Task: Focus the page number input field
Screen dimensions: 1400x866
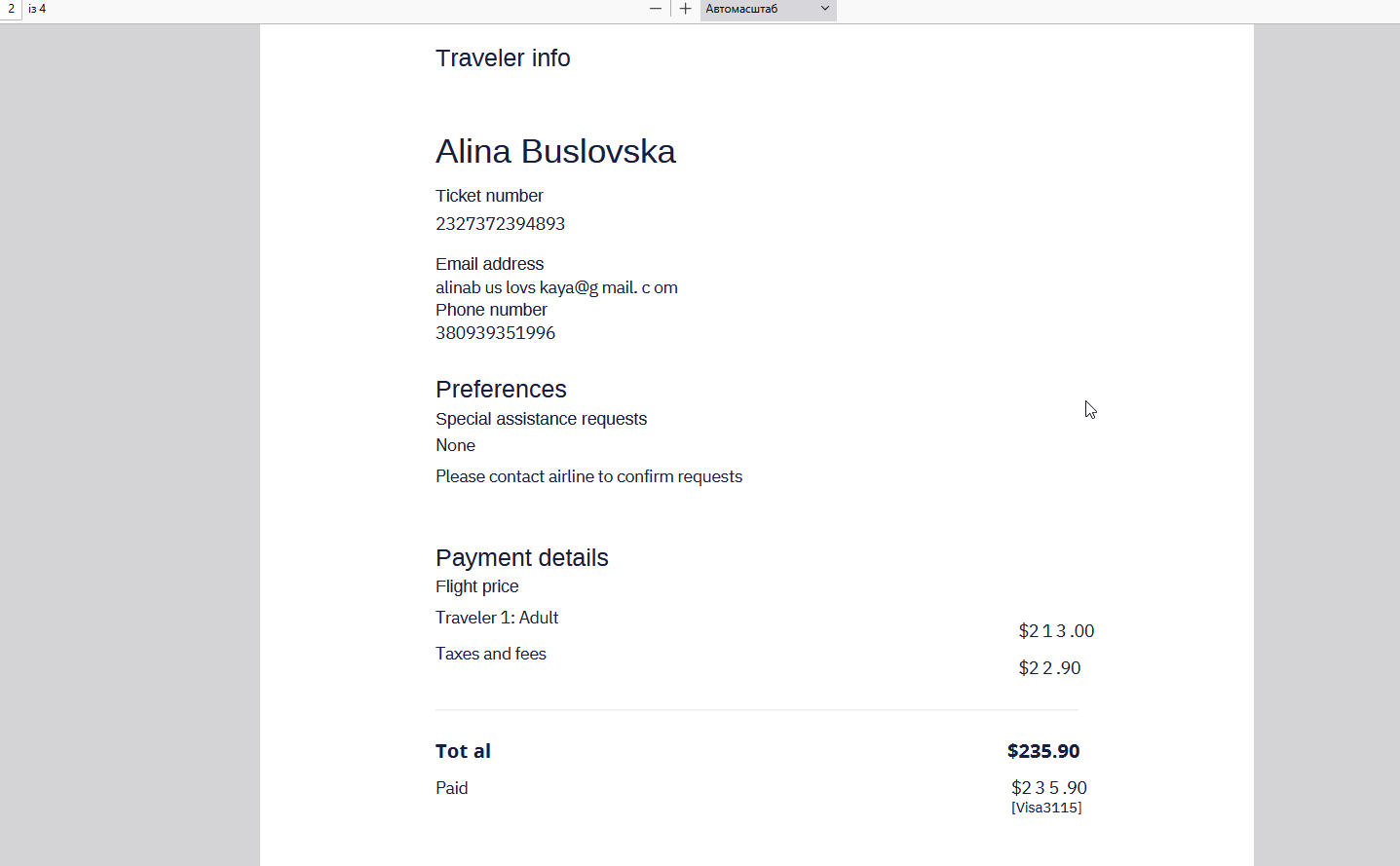Action: (11, 9)
